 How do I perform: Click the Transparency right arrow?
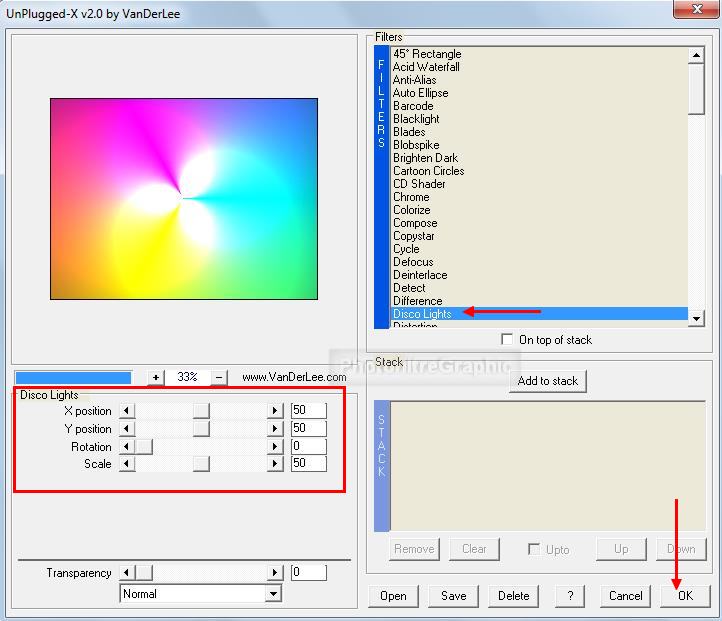point(275,573)
